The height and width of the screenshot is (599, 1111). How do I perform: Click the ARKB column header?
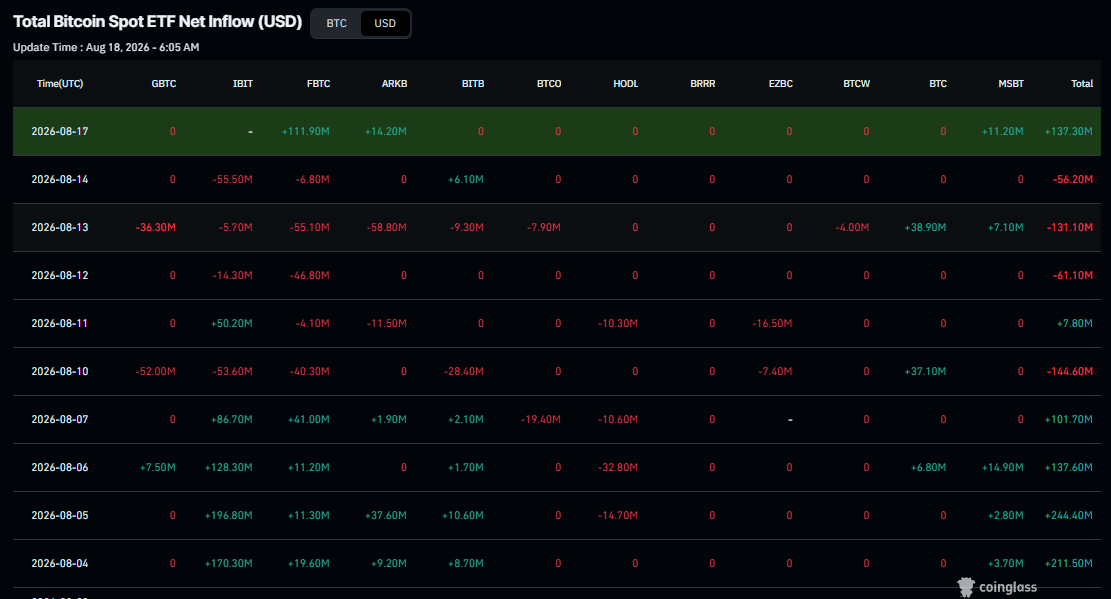395,84
